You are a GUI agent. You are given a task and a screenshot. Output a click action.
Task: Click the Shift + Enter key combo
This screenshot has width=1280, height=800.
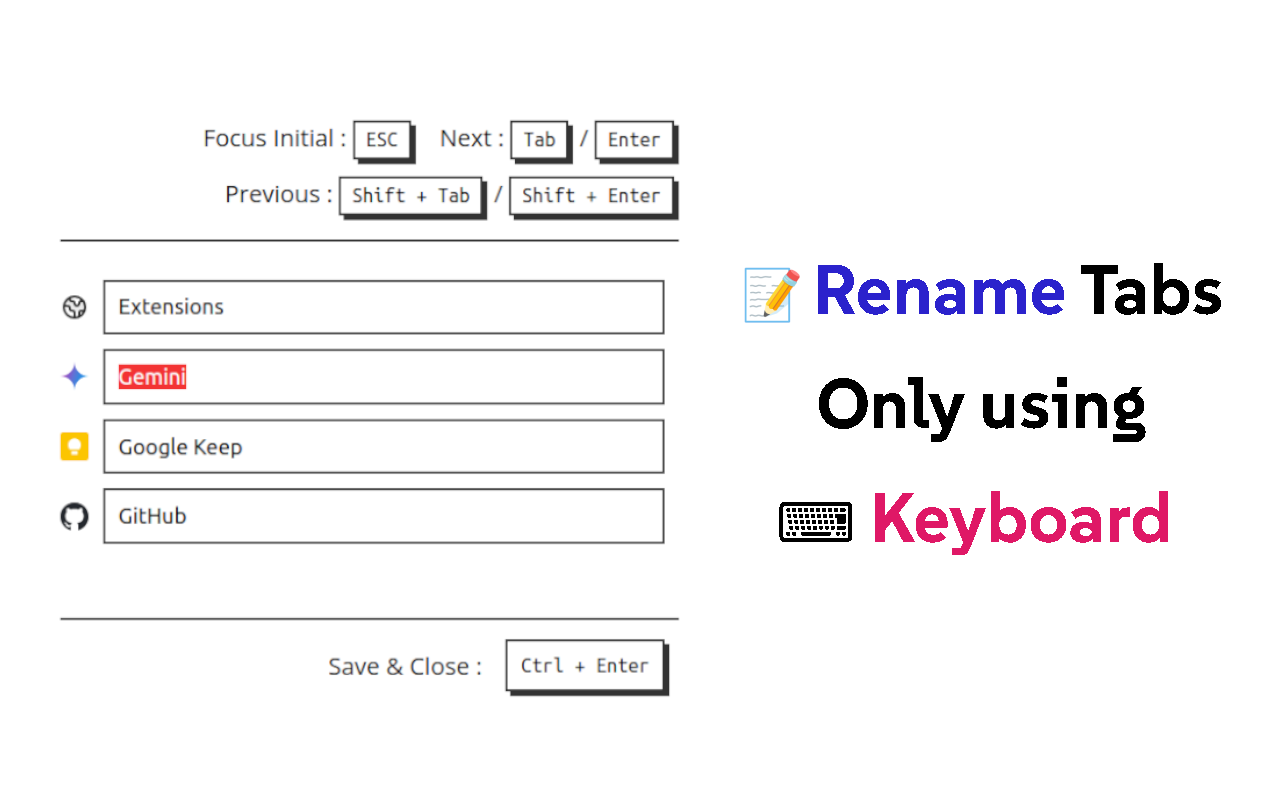pos(591,195)
